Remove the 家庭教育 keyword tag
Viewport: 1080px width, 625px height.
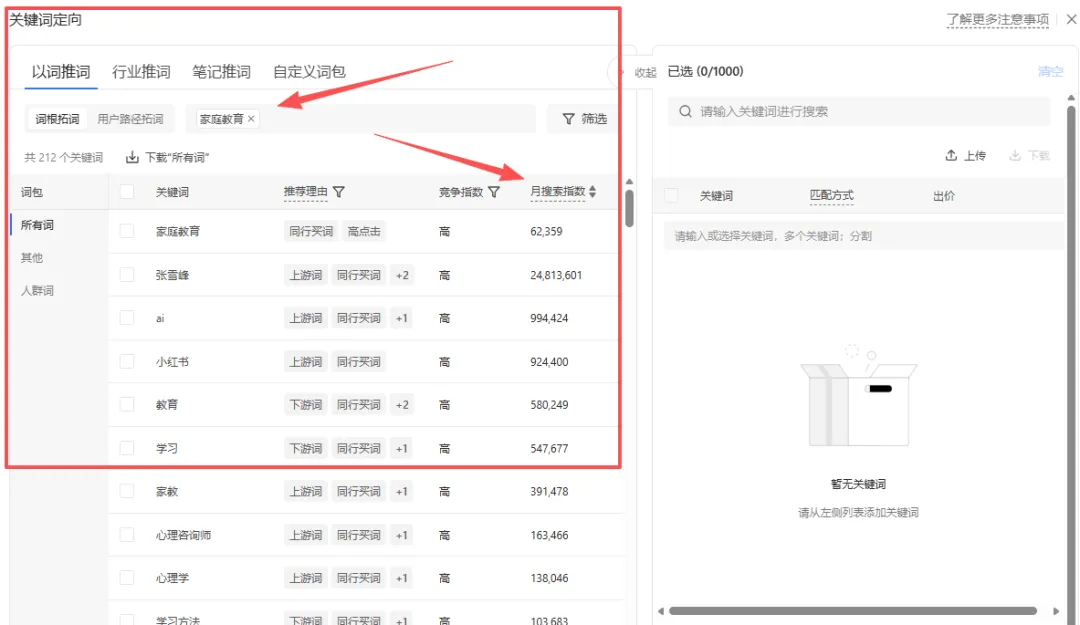coord(250,118)
